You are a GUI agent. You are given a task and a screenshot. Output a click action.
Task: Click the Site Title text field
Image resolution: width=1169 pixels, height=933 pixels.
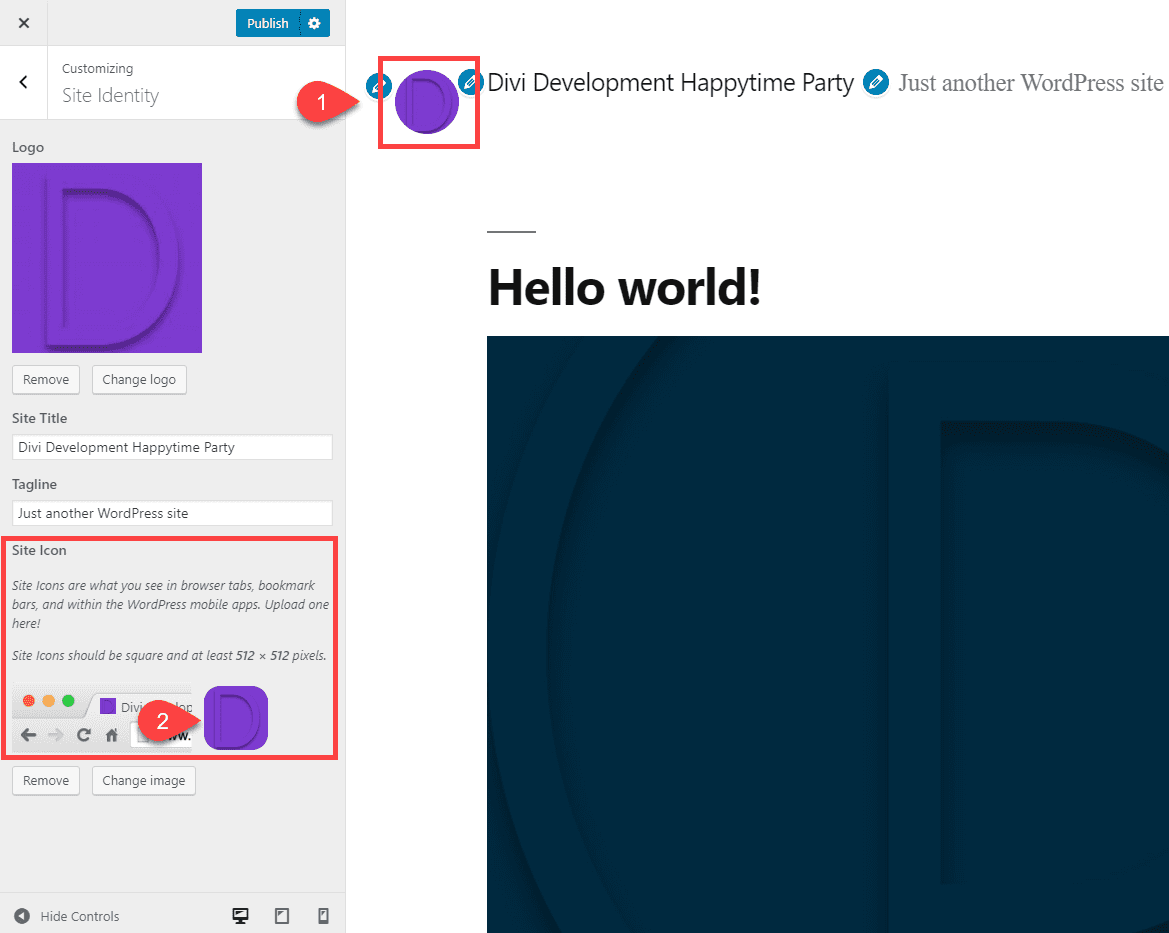(171, 447)
